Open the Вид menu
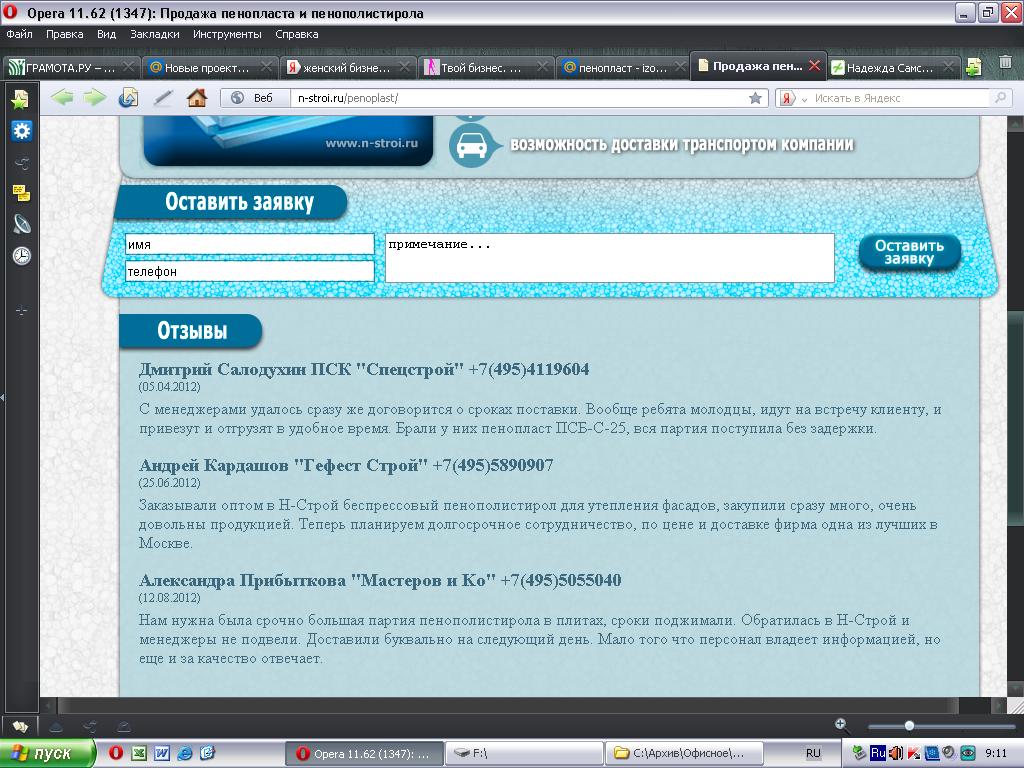The image size is (1024, 768). click(106, 34)
